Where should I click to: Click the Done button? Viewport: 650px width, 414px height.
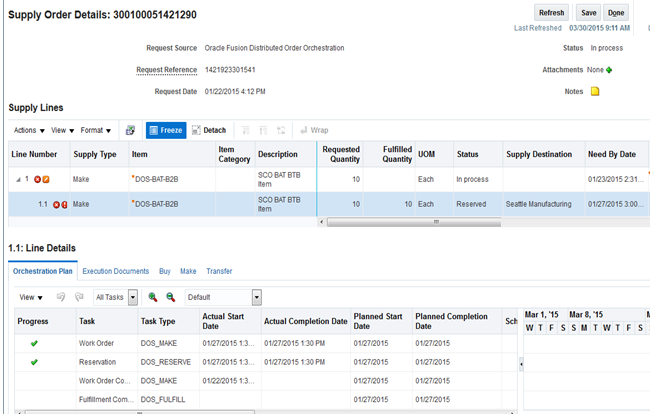coord(616,12)
